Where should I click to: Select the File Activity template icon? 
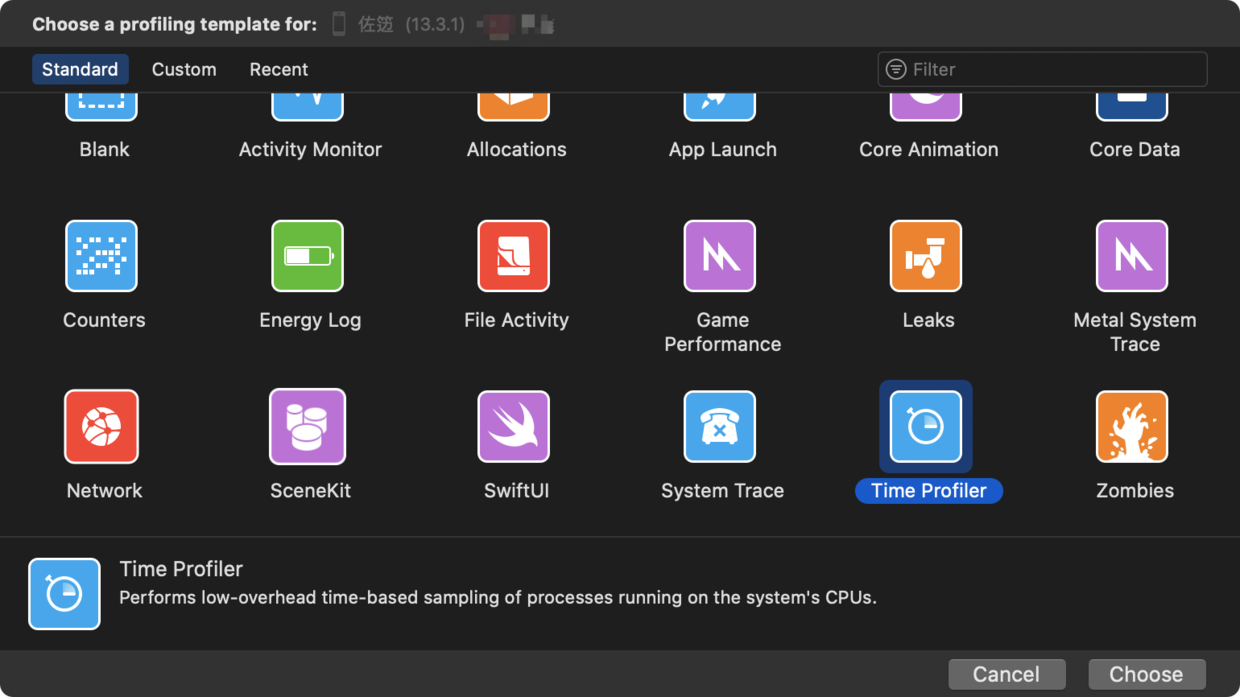click(x=513, y=256)
